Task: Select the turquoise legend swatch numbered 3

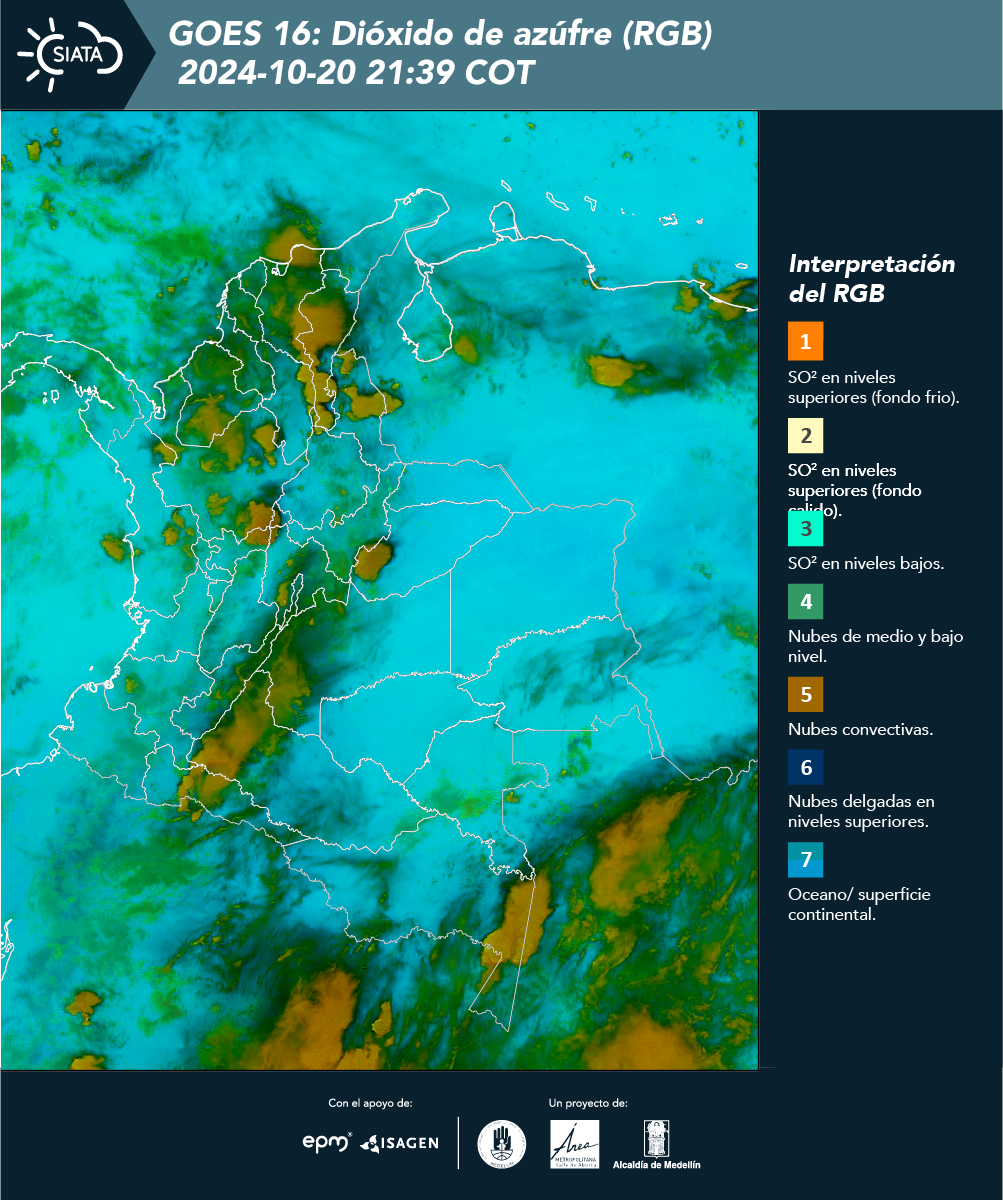Action: click(805, 528)
